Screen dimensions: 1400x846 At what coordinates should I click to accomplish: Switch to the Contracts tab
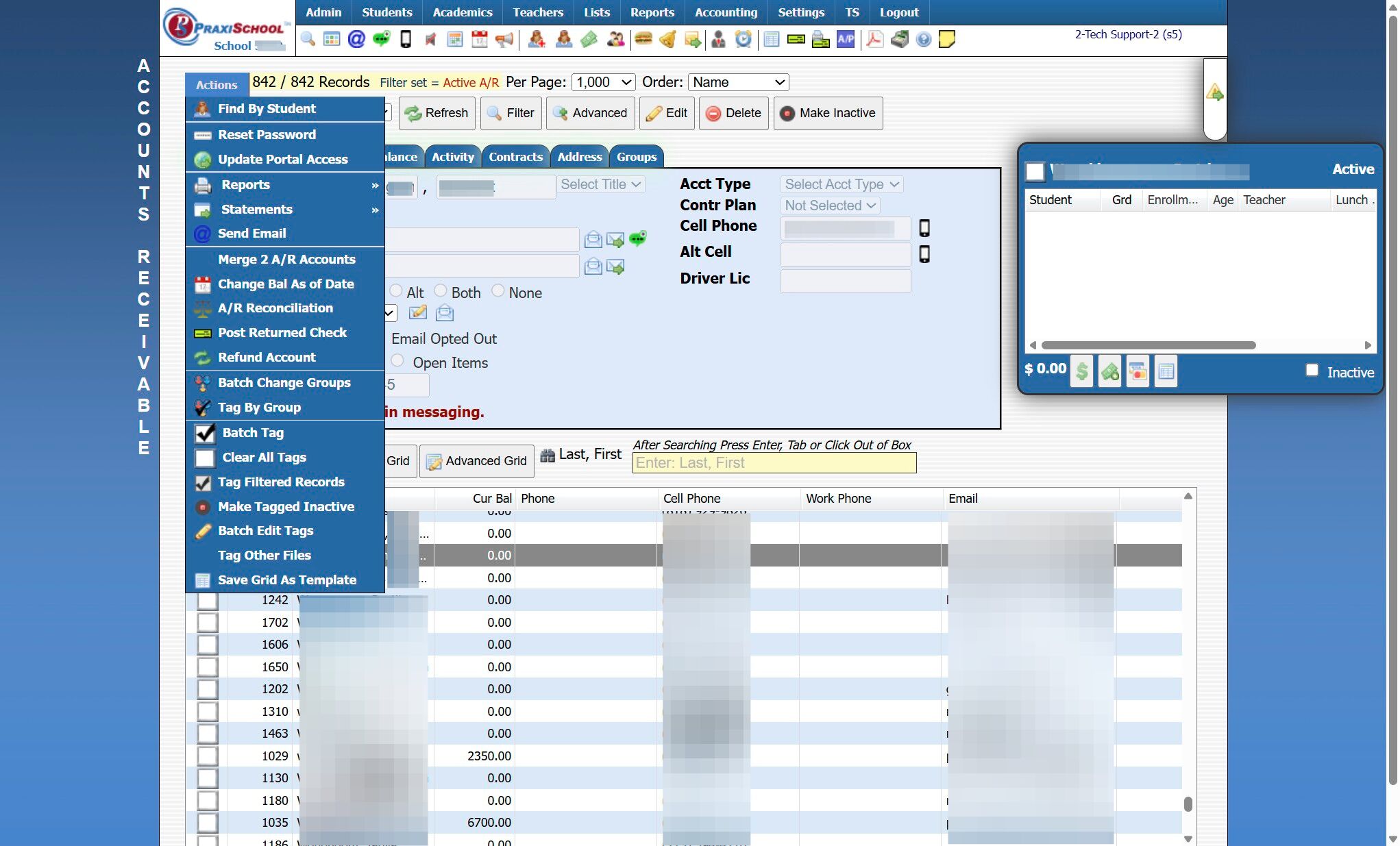coord(515,157)
